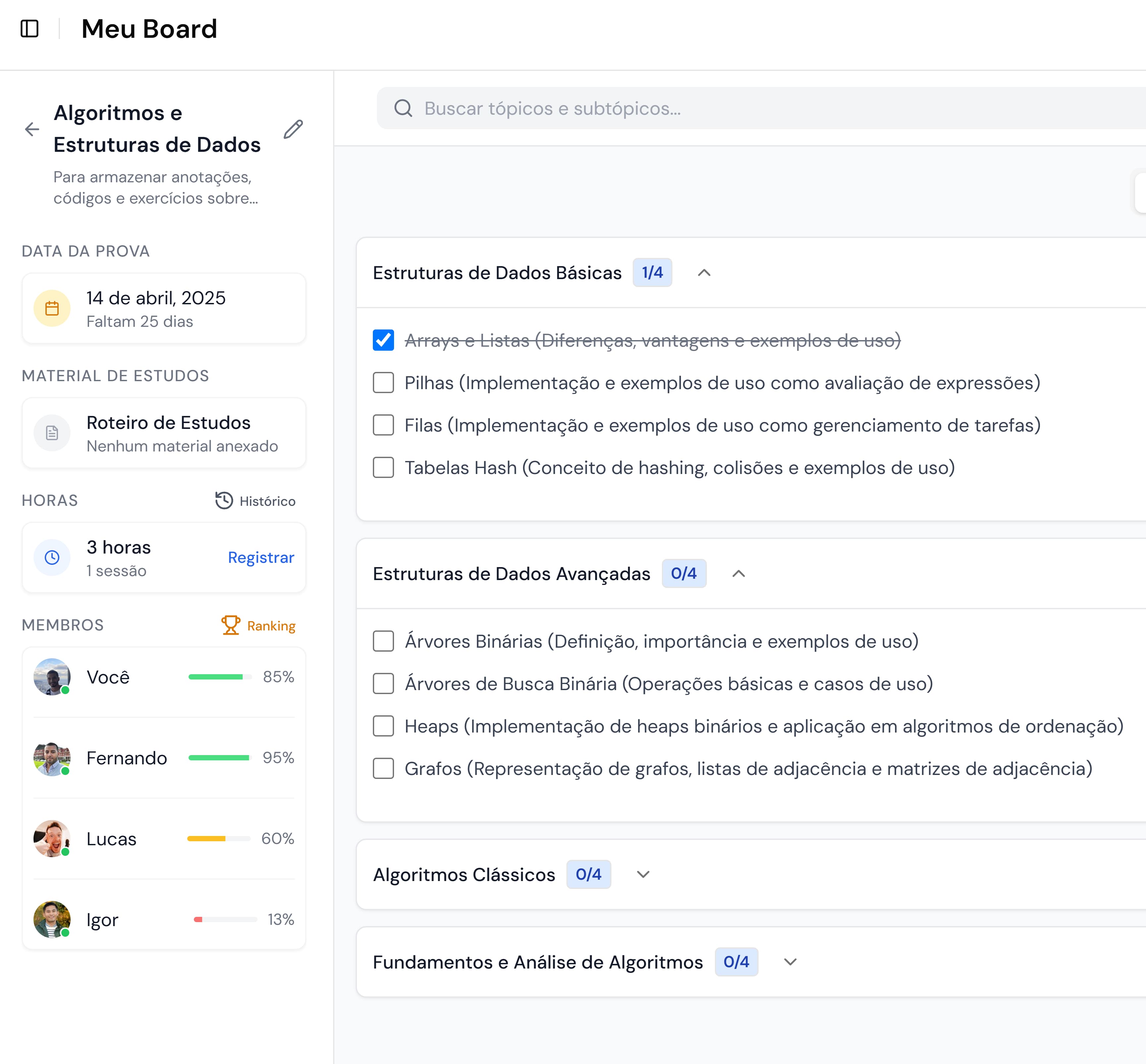Open Você's avatar
This screenshot has height=1064, width=1146.
[52, 677]
